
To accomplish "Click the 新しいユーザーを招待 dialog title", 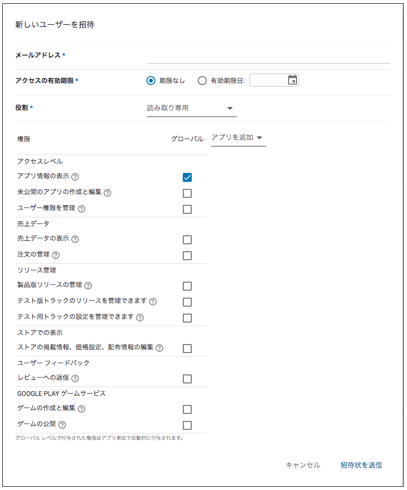I will coord(55,25).
